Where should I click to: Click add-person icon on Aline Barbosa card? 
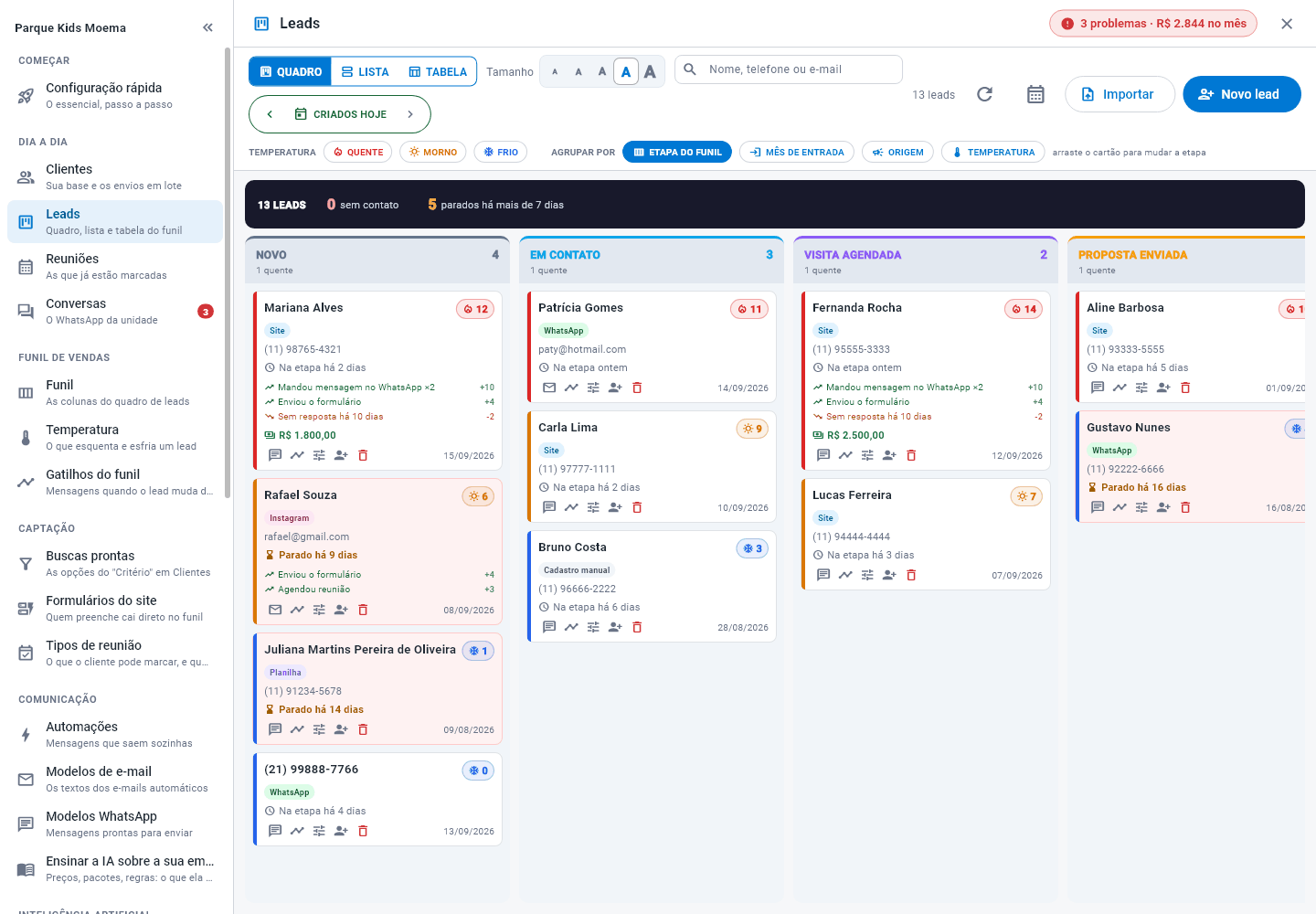[x=1163, y=388]
